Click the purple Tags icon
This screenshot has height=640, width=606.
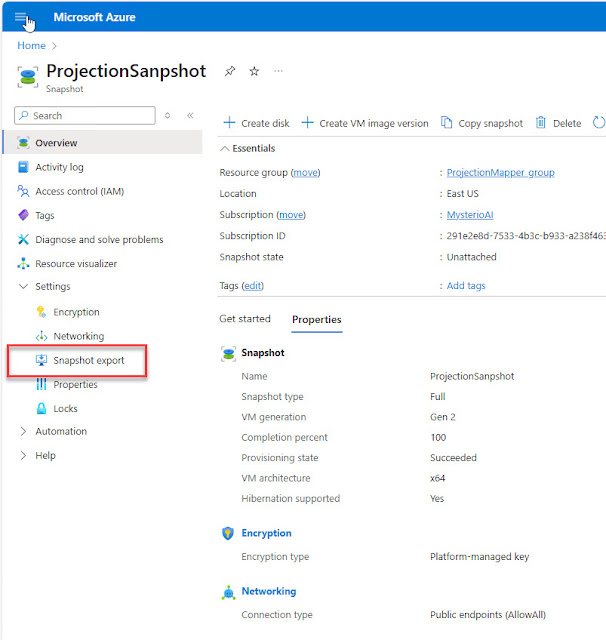(23, 215)
